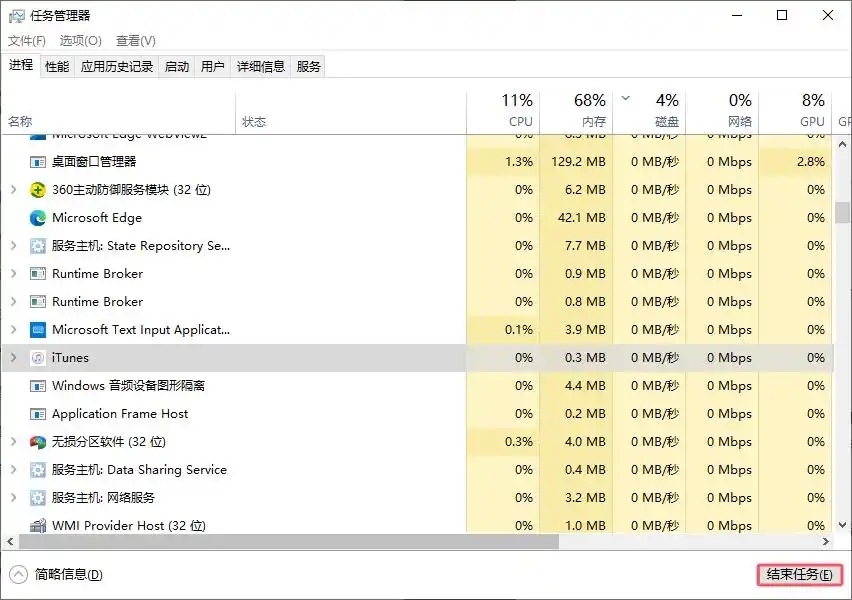
Task: Expand the Data Sharing Service row
Action: (x=14, y=470)
